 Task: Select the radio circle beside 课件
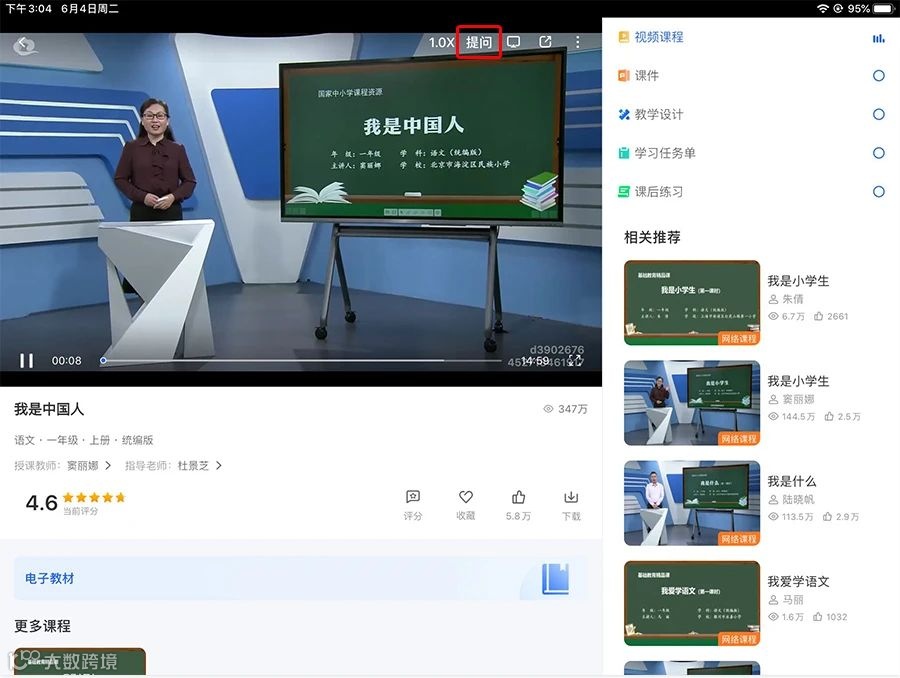tap(878, 75)
